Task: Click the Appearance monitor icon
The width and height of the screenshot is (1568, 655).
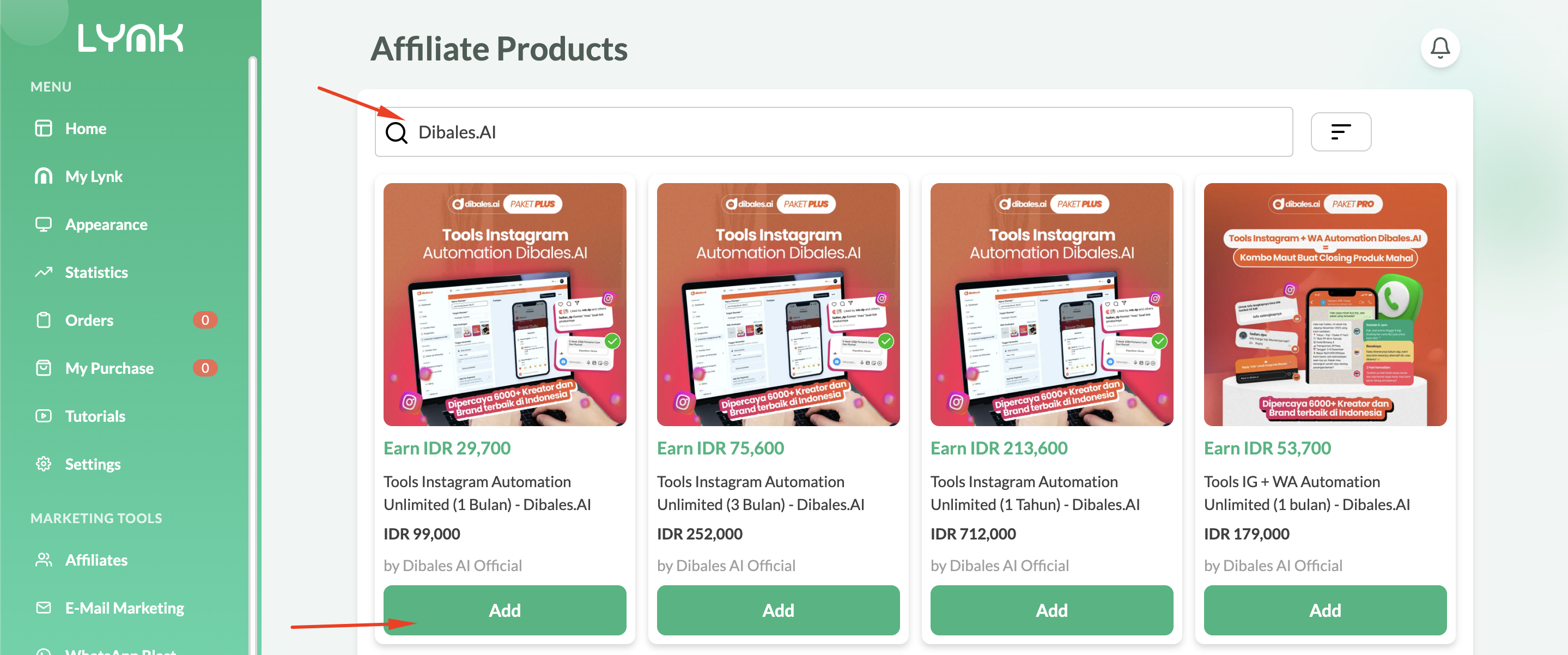Action: [x=43, y=224]
